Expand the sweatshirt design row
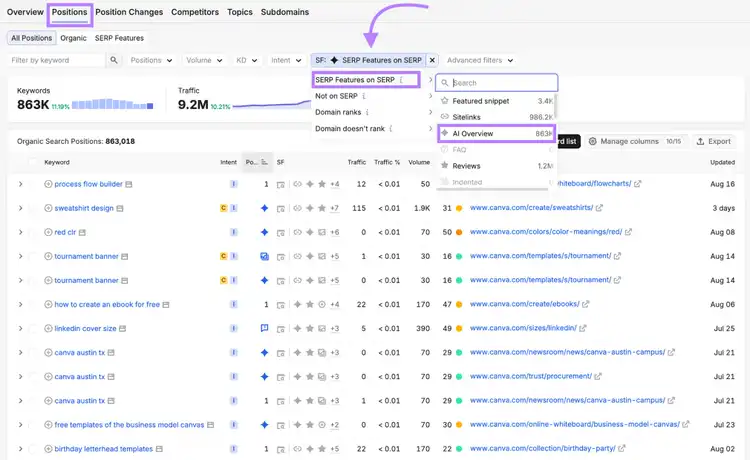The width and height of the screenshot is (750, 460). click(20, 208)
